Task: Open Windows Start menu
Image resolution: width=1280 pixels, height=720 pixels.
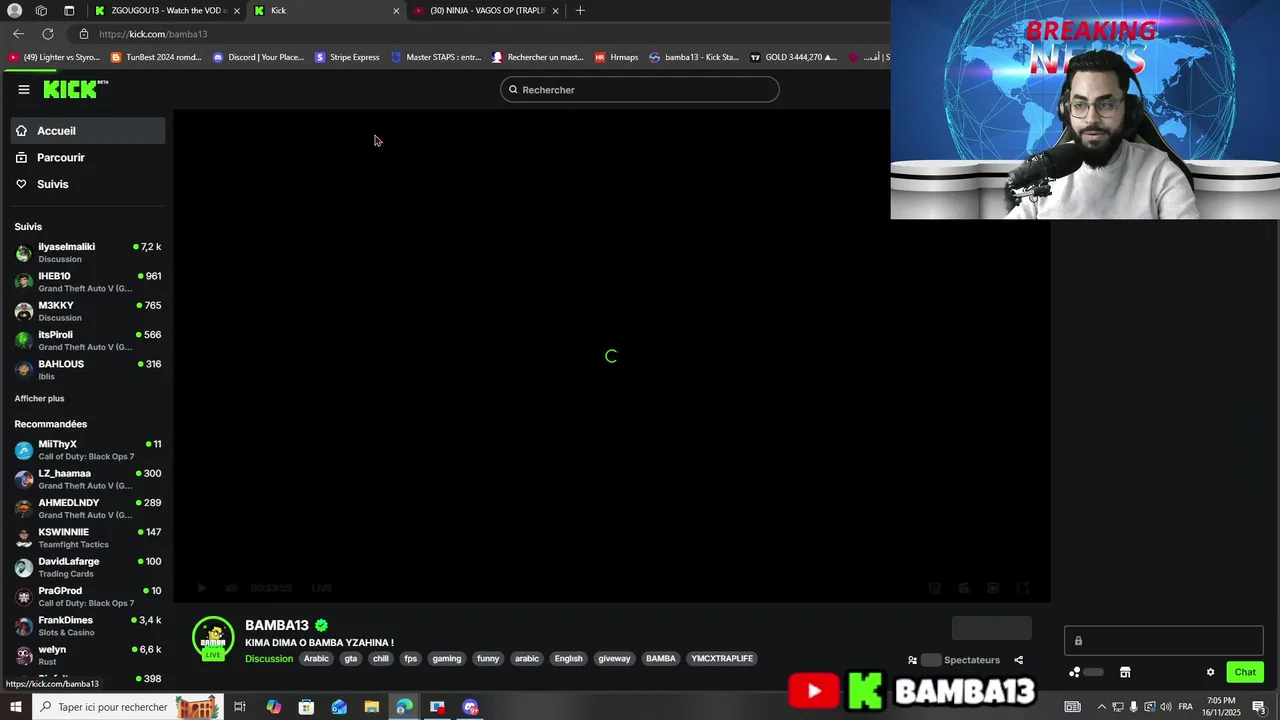Action: [x=15, y=707]
